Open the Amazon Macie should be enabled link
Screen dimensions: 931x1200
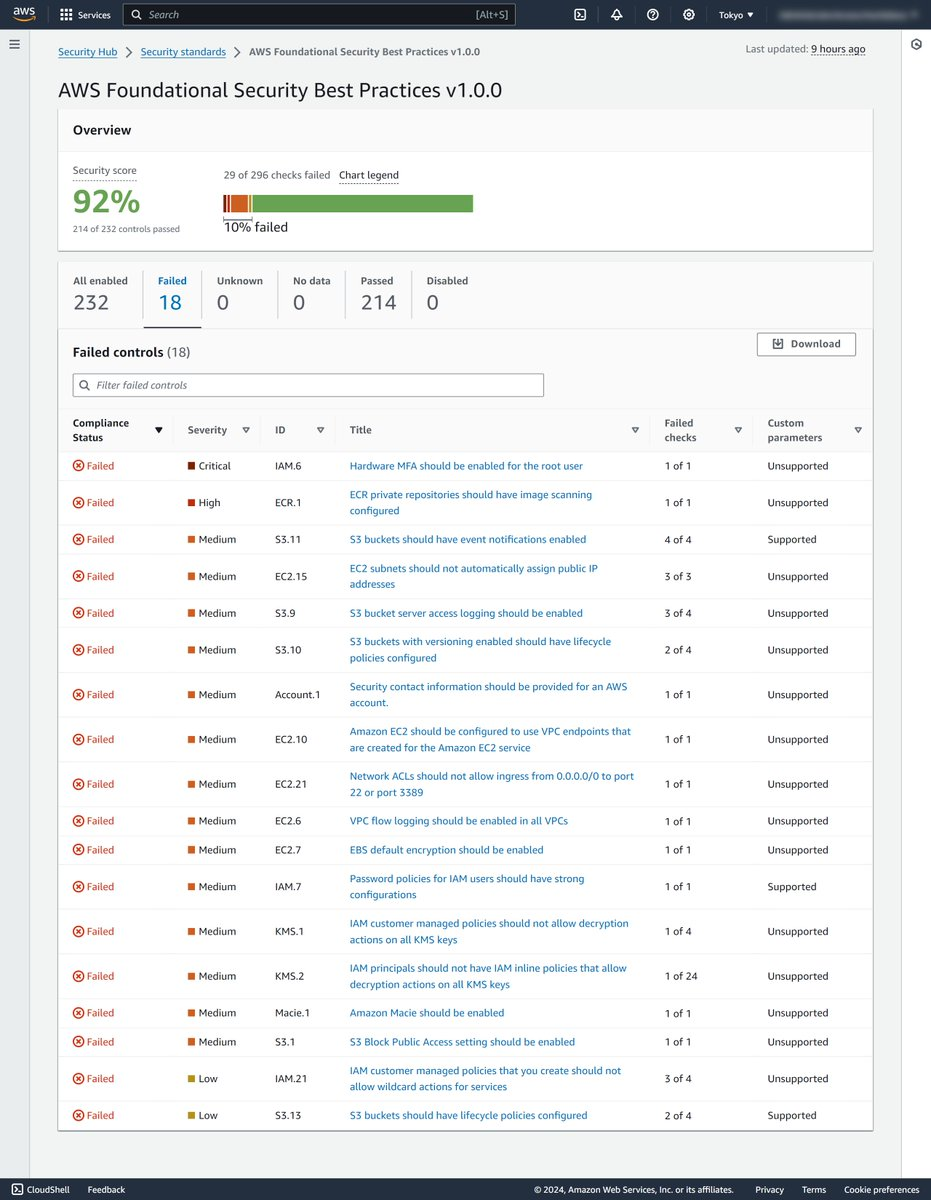(x=426, y=1013)
